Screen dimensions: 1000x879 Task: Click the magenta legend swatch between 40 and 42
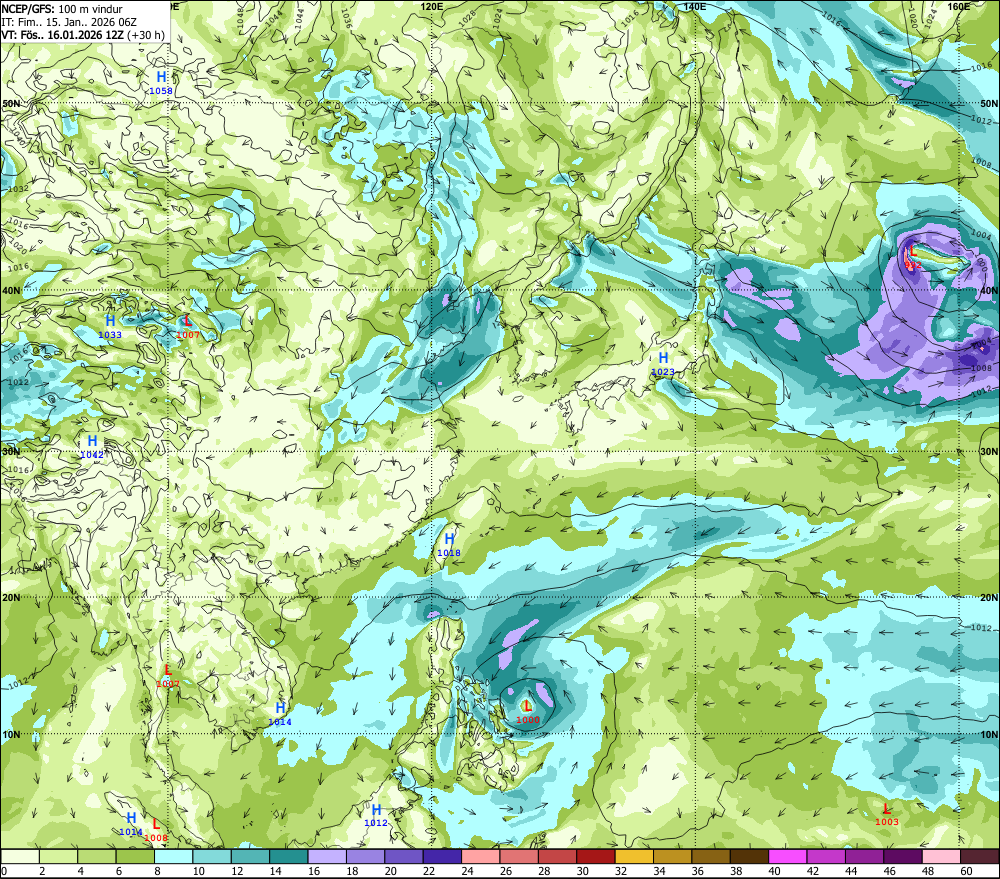[788, 856]
